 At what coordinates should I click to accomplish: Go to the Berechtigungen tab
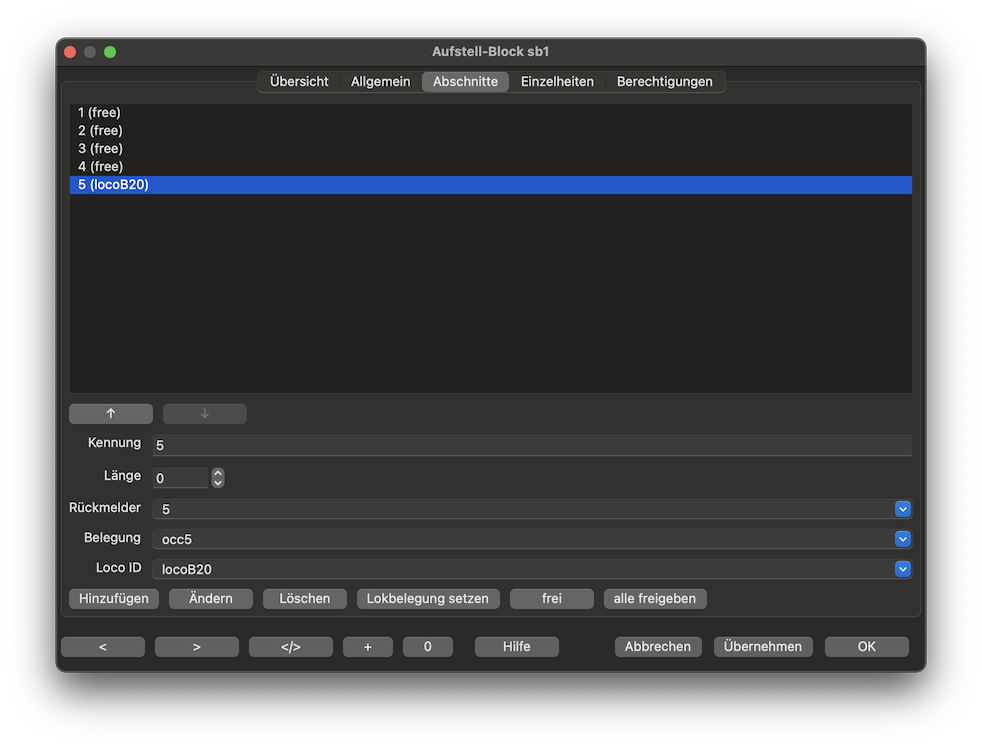pos(664,82)
